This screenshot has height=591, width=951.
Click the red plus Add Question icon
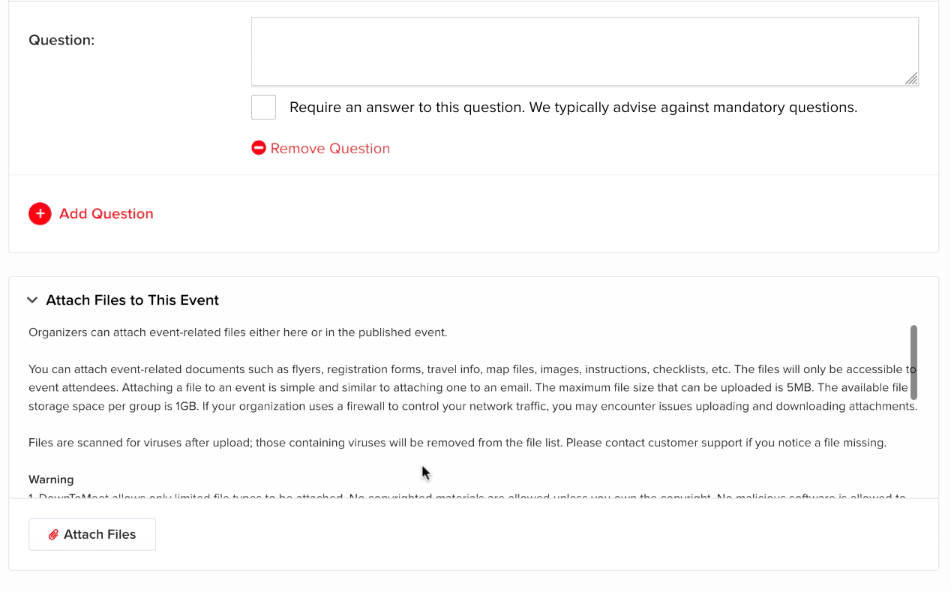tap(40, 213)
